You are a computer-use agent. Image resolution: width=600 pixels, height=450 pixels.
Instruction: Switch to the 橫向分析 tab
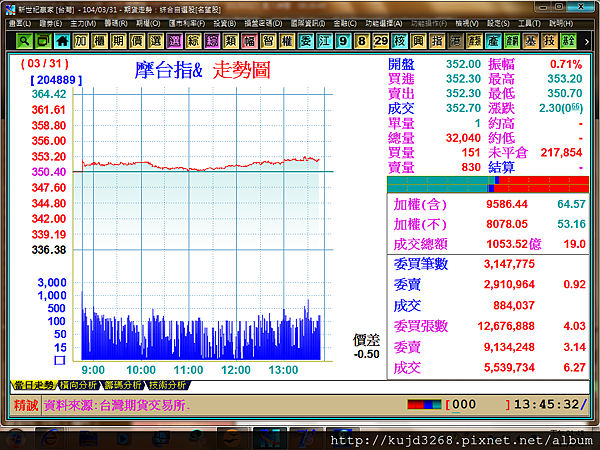[x=78, y=385]
